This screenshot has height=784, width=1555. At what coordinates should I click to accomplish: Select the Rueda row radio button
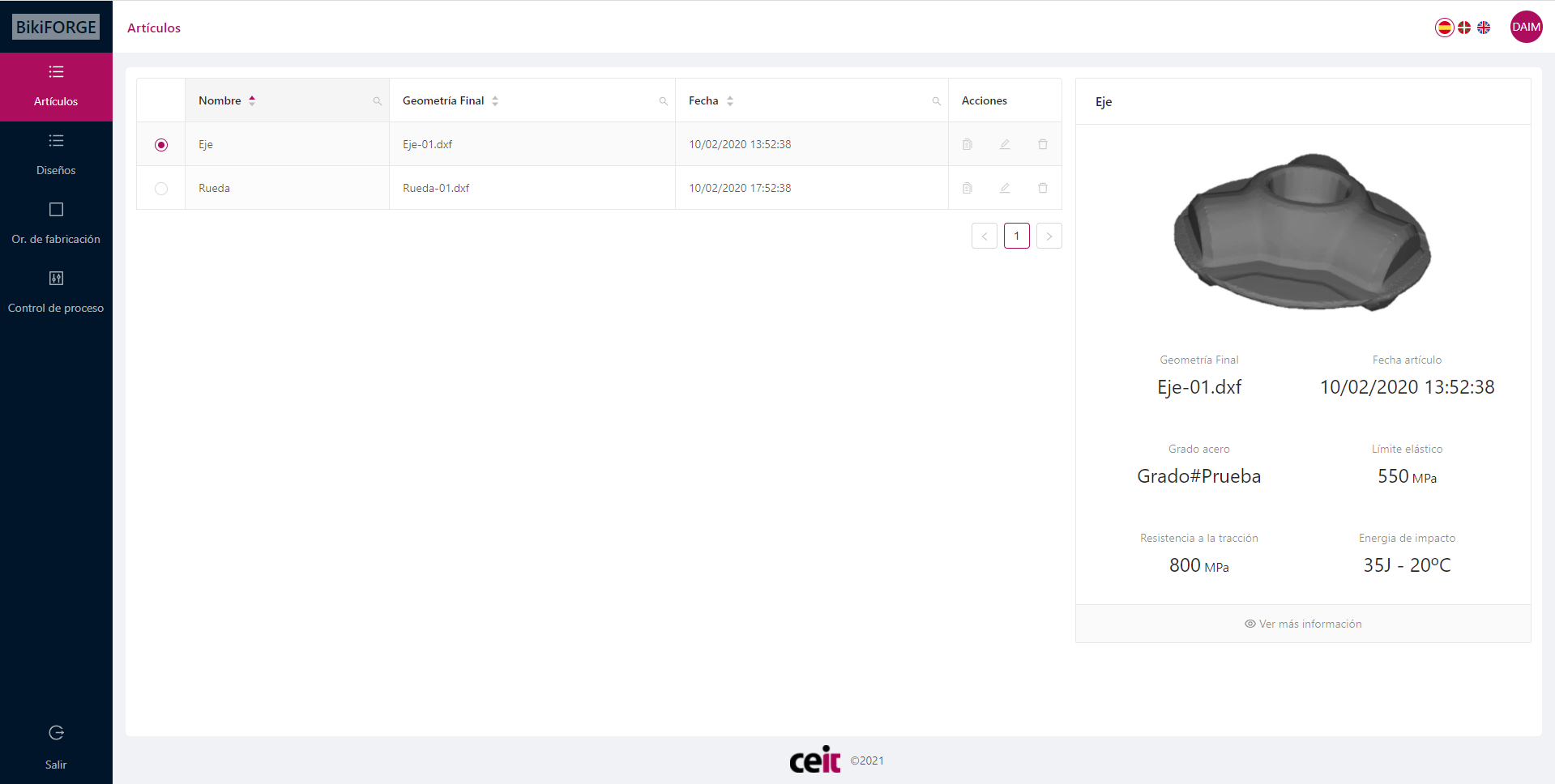(161, 189)
